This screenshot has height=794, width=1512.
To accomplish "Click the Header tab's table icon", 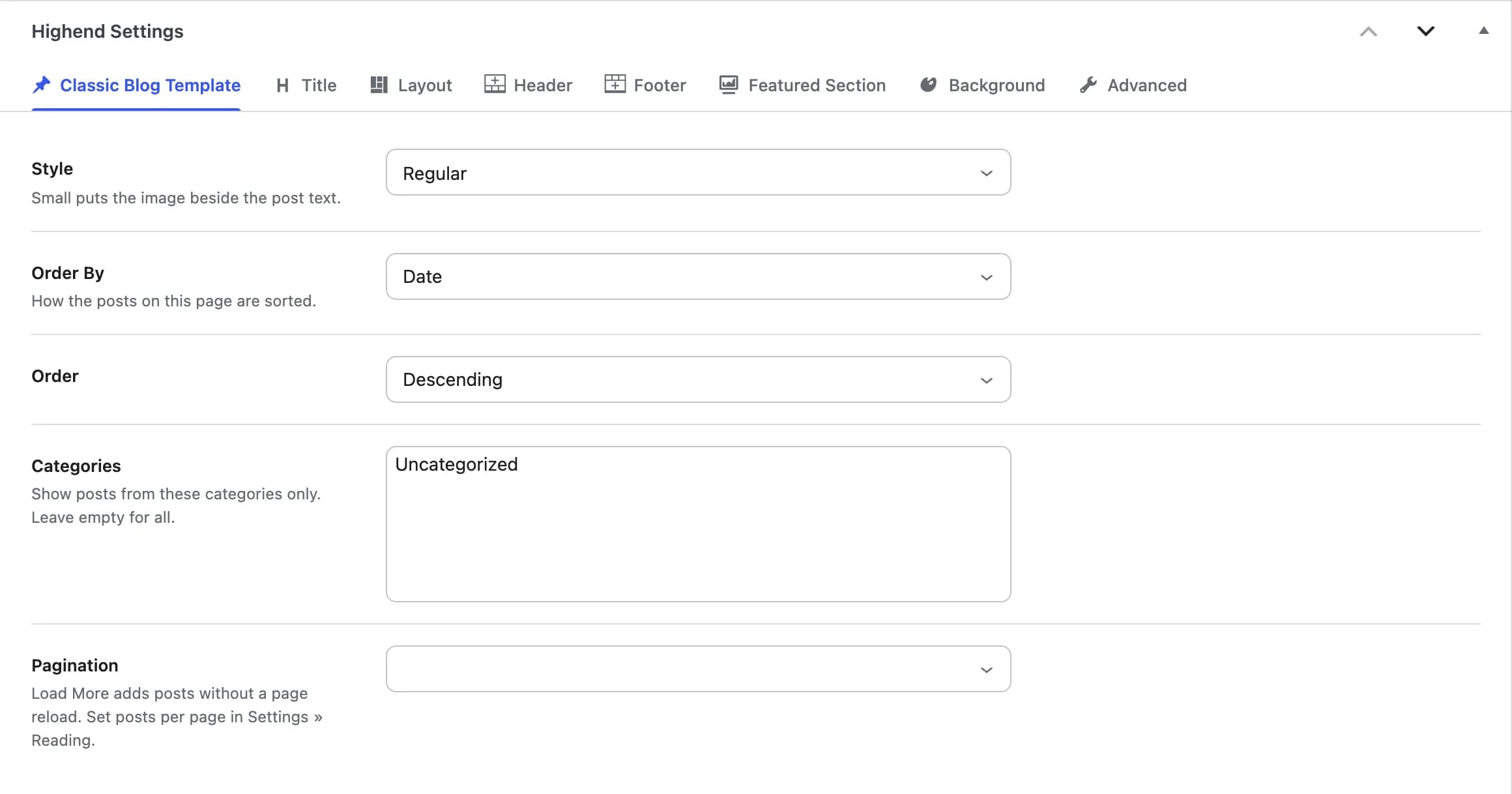I will coord(495,84).
